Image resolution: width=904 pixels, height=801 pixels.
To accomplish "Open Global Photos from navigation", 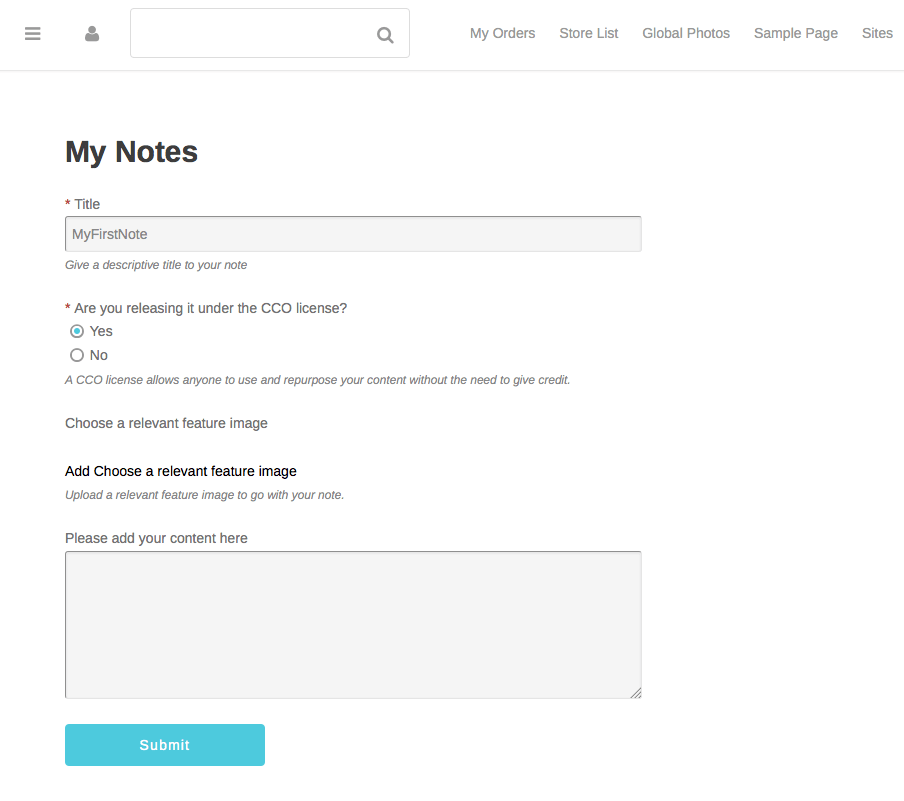I will pos(685,33).
